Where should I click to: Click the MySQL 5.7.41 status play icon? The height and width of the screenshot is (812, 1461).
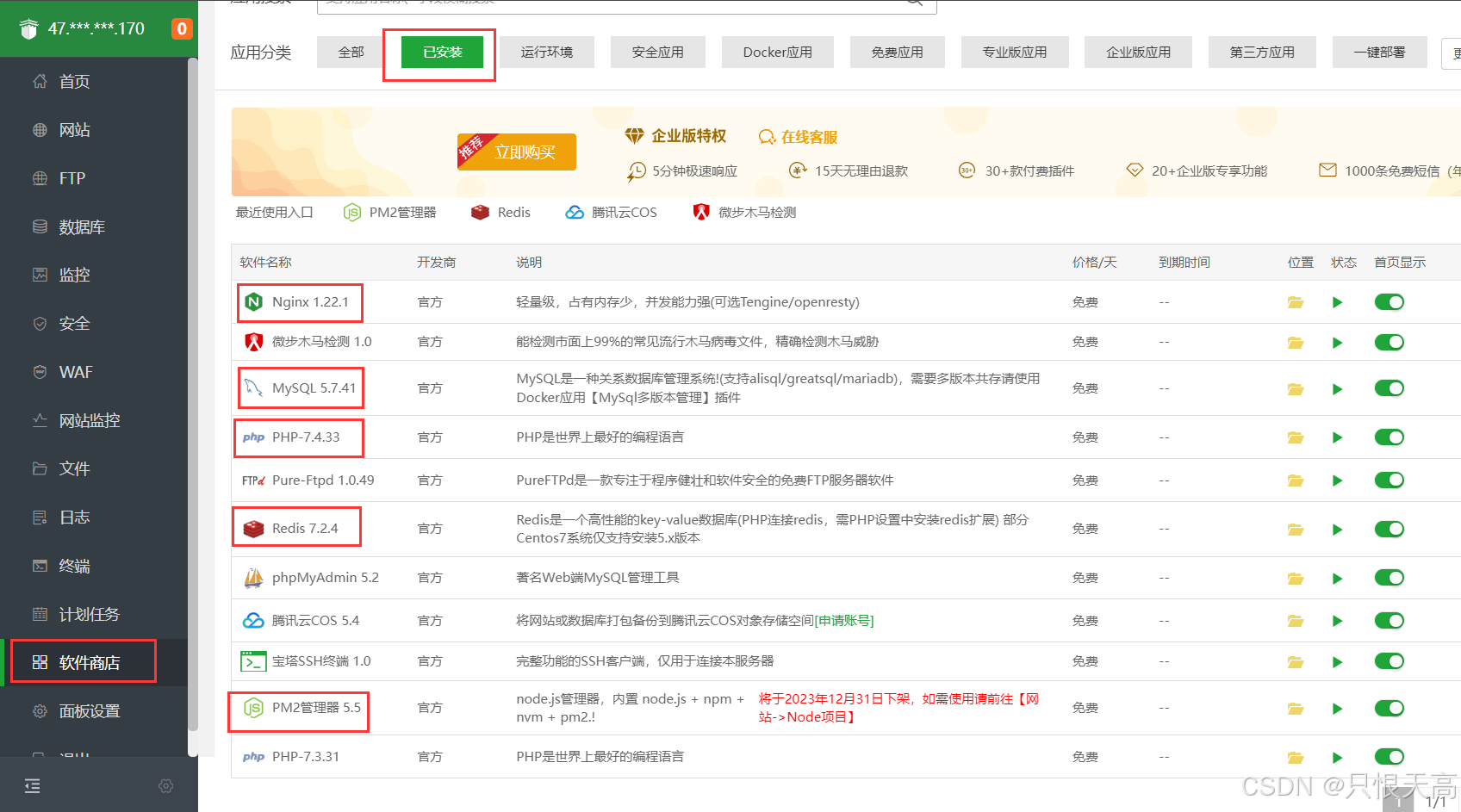coord(1338,389)
